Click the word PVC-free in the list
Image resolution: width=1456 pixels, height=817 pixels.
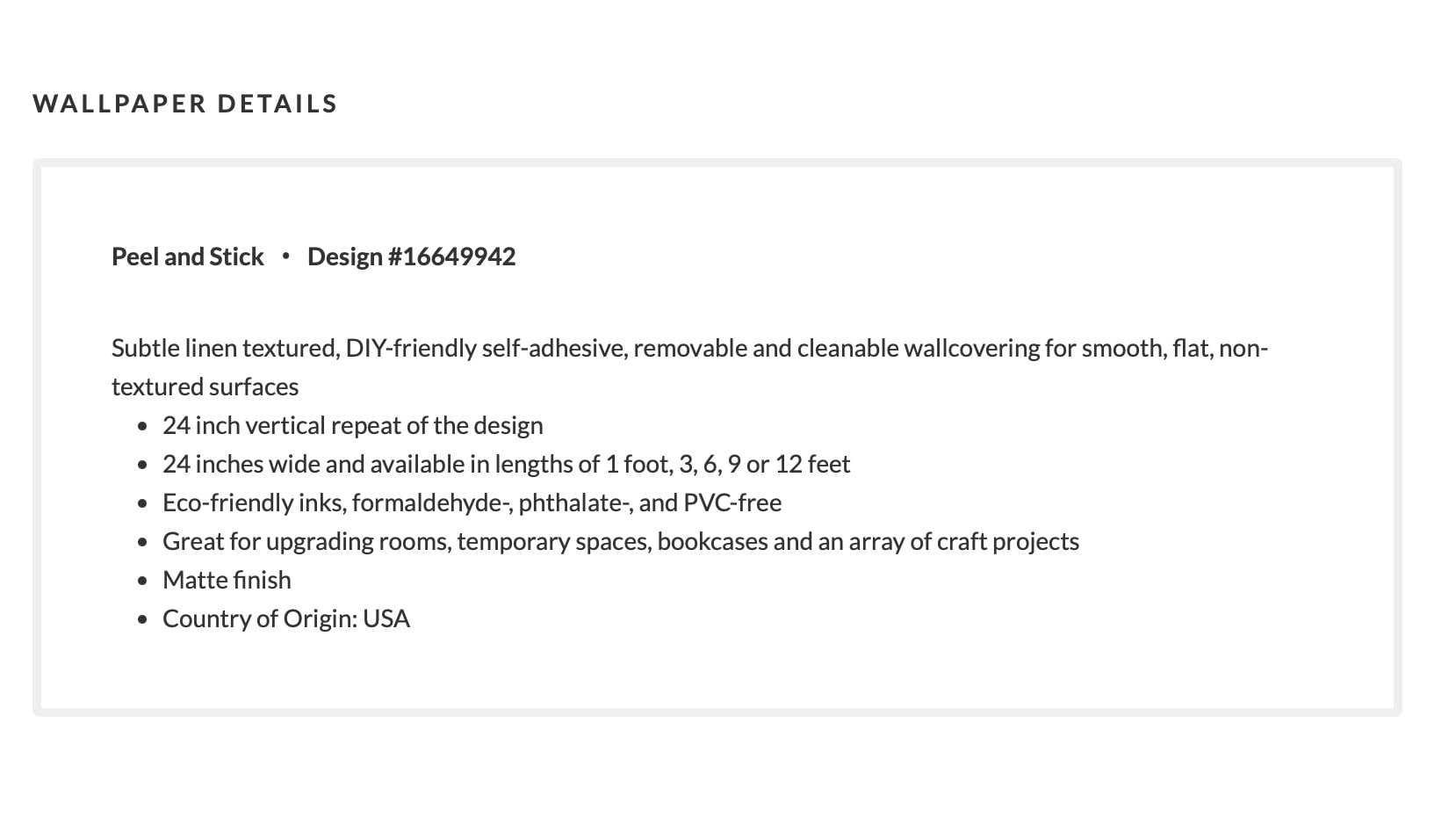click(732, 503)
